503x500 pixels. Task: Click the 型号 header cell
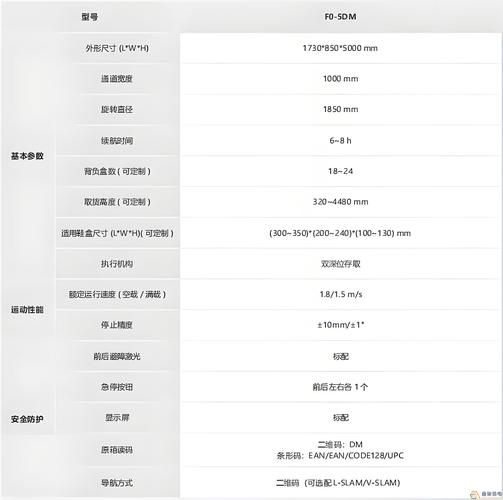[90, 17]
